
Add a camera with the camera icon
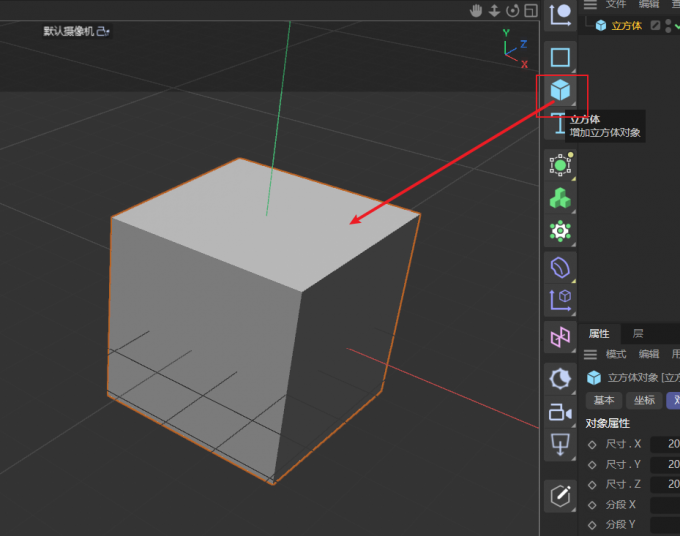[560, 412]
